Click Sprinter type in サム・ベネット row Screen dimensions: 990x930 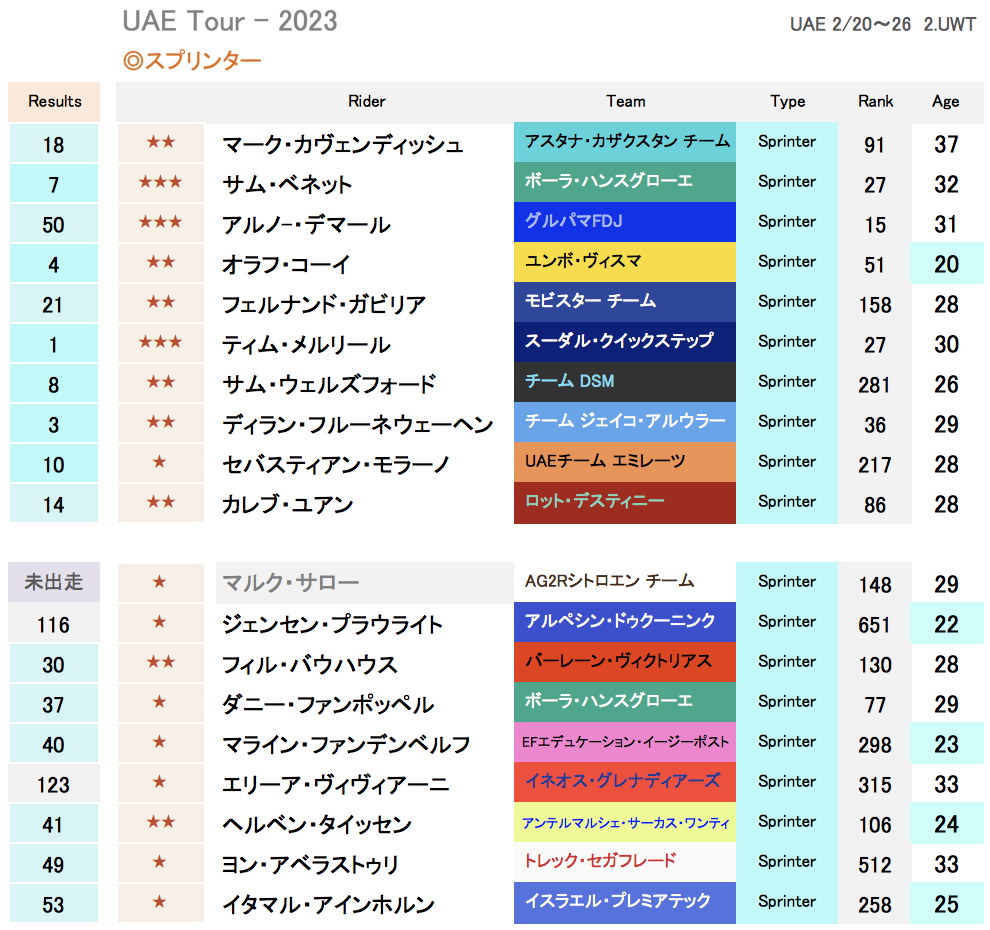[787, 182]
